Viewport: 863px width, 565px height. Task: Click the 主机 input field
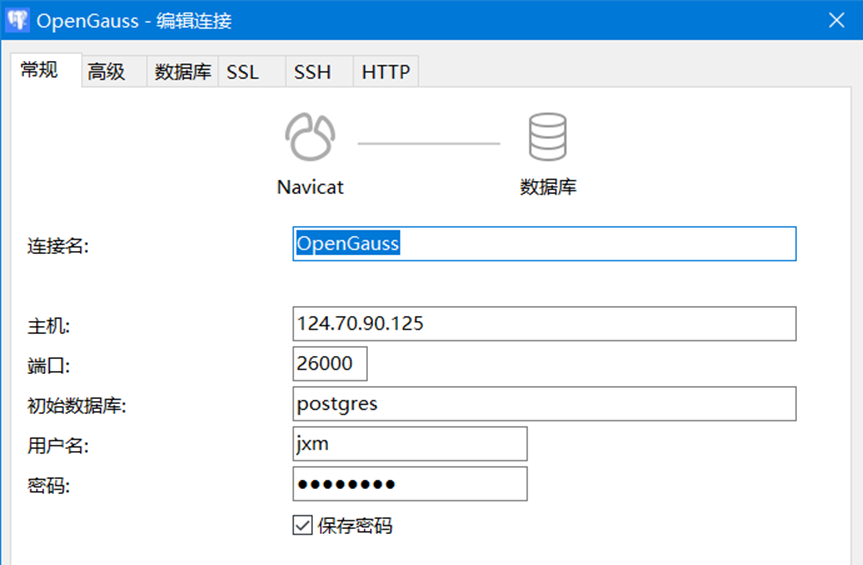[x=544, y=323]
